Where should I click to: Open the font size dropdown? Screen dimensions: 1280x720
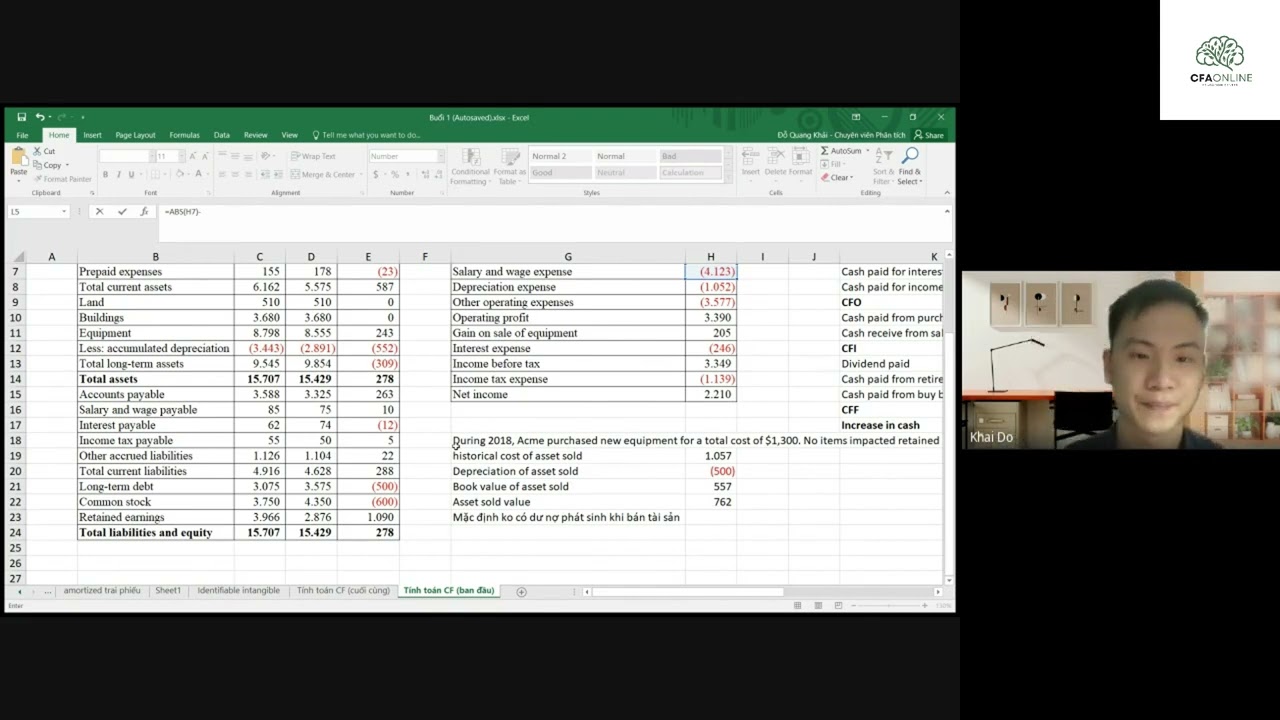(180, 156)
